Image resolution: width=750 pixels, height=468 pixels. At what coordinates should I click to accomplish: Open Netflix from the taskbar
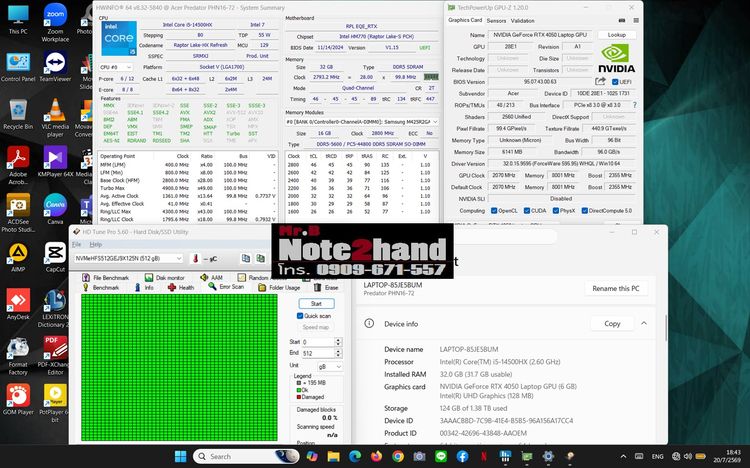pos(484,457)
